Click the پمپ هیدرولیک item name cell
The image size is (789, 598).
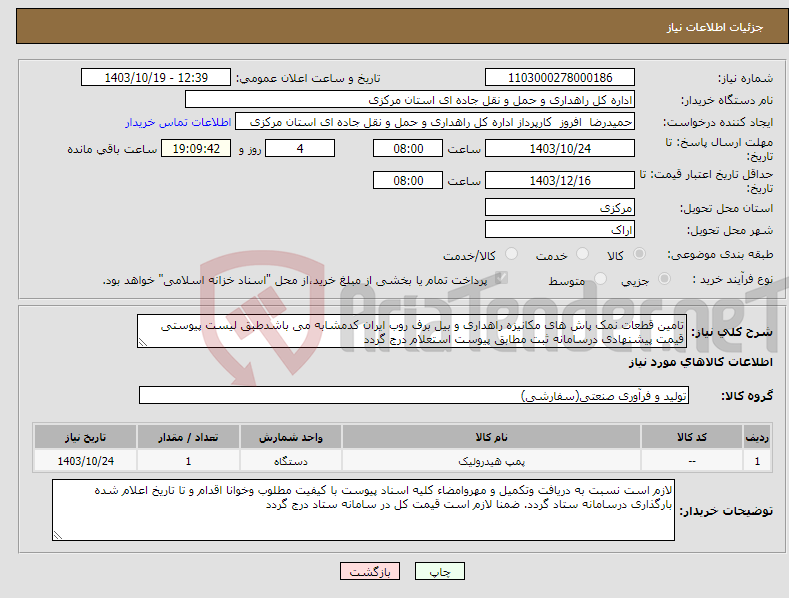491,461
